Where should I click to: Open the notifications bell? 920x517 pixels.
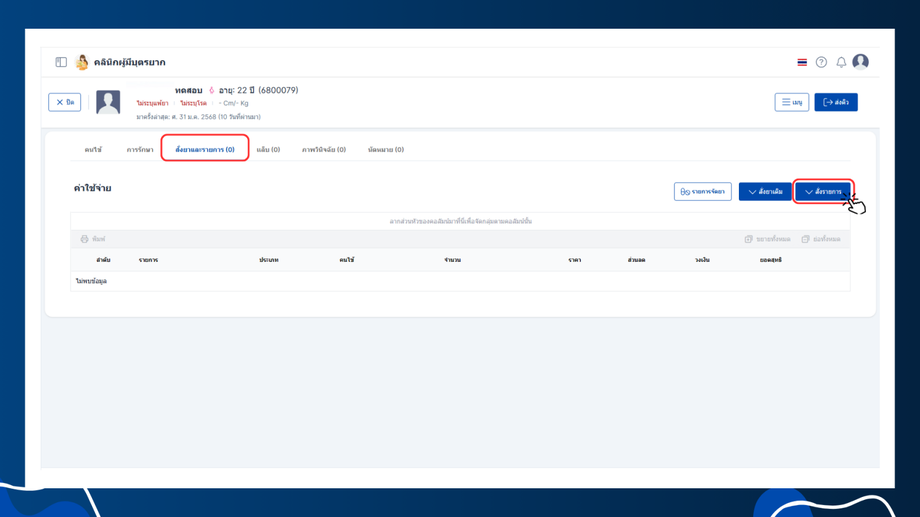[x=841, y=62]
